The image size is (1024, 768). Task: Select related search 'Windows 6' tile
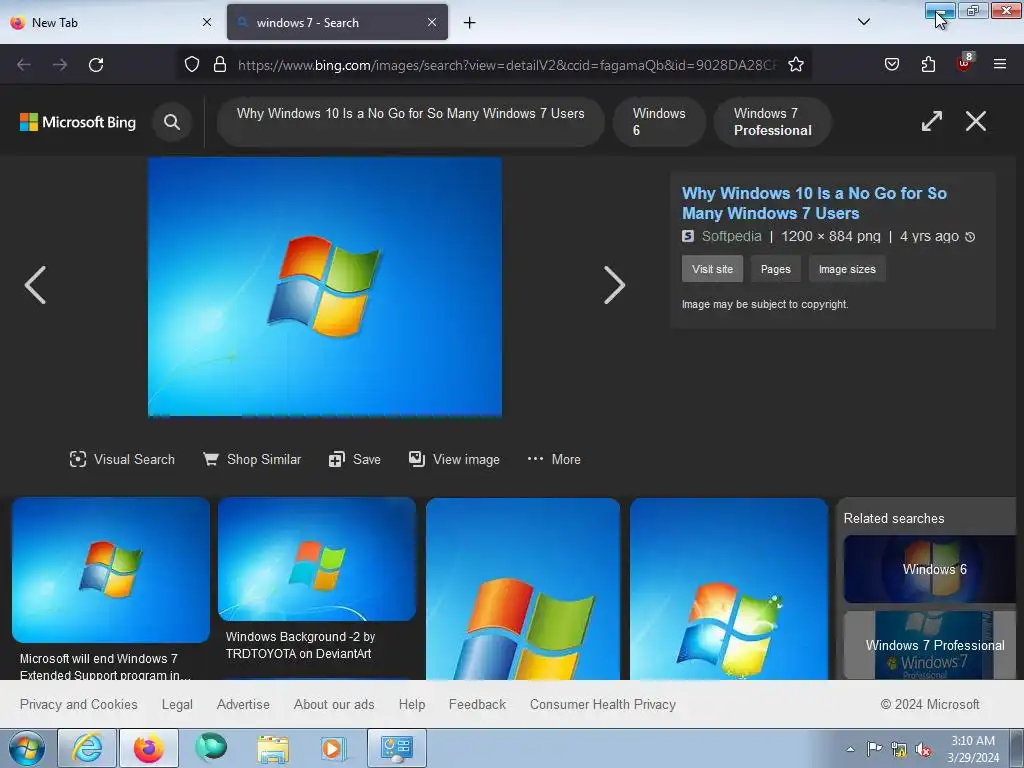pyautogui.click(x=929, y=569)
